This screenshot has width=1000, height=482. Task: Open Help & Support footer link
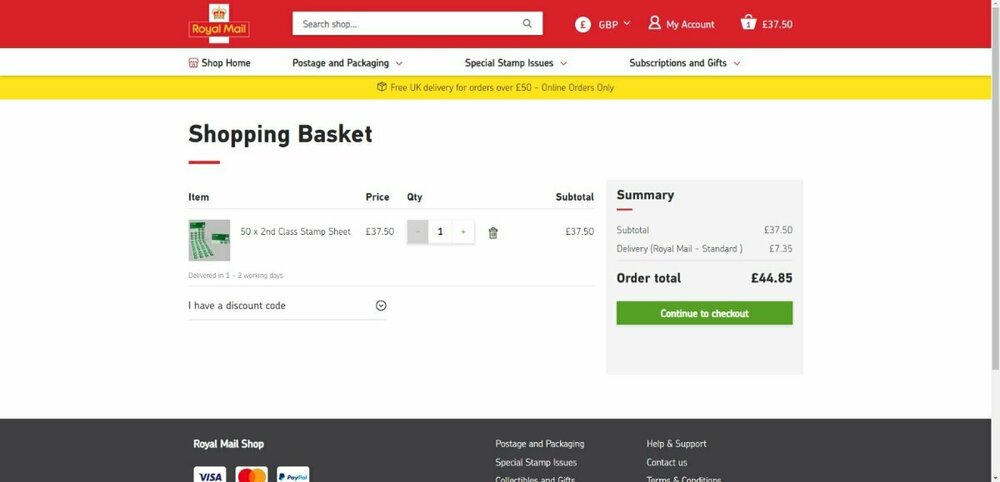click(676, 444)
